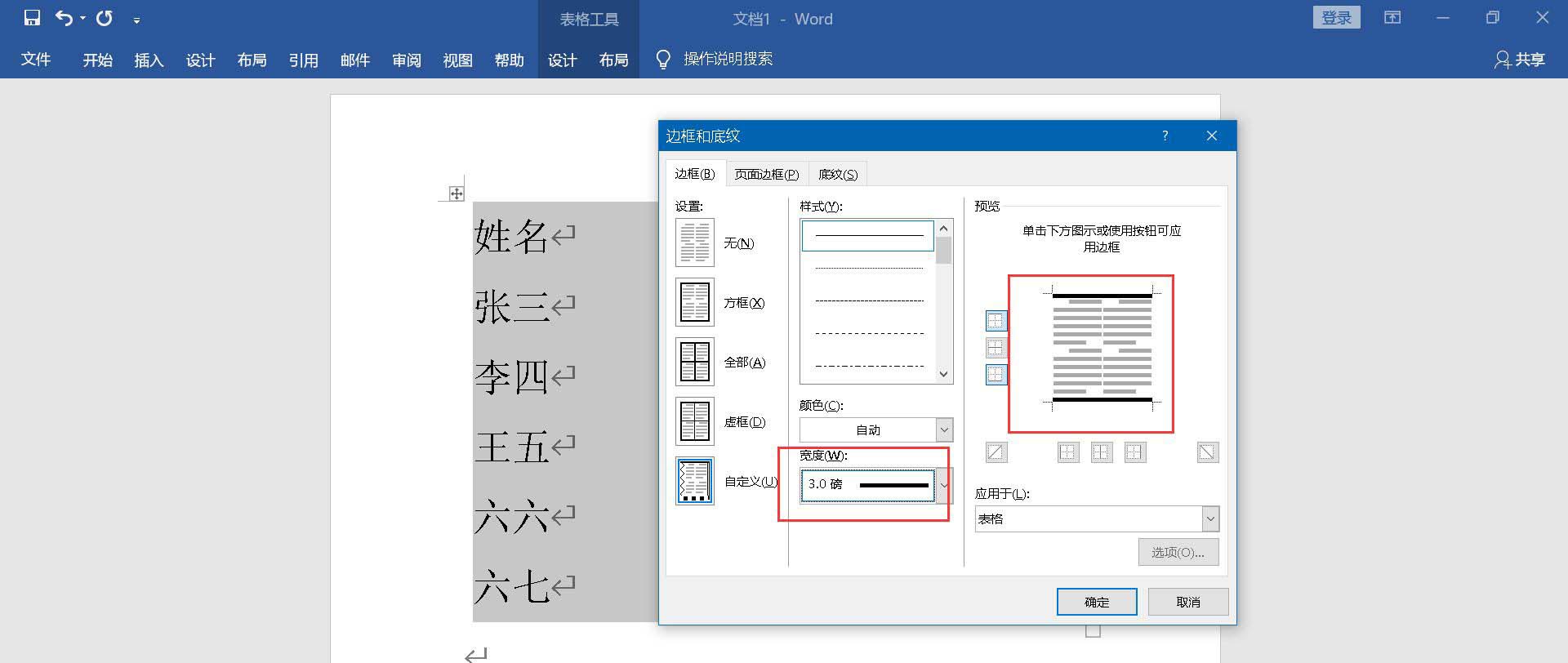The image size is (1568, 663).
Task: Click the 王五 table cell text
Action: pos(511,447)
